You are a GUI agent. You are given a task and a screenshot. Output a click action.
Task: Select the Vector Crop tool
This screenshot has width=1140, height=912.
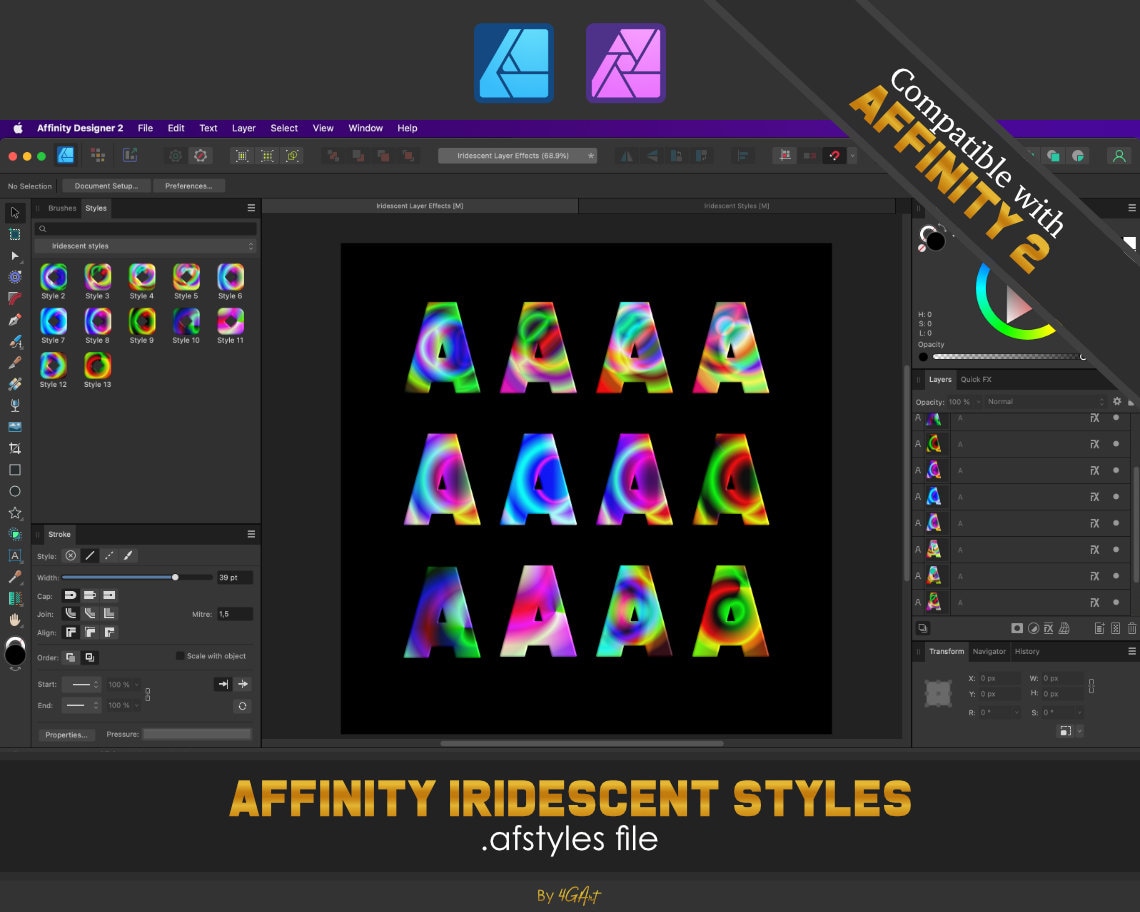(15, 447)
